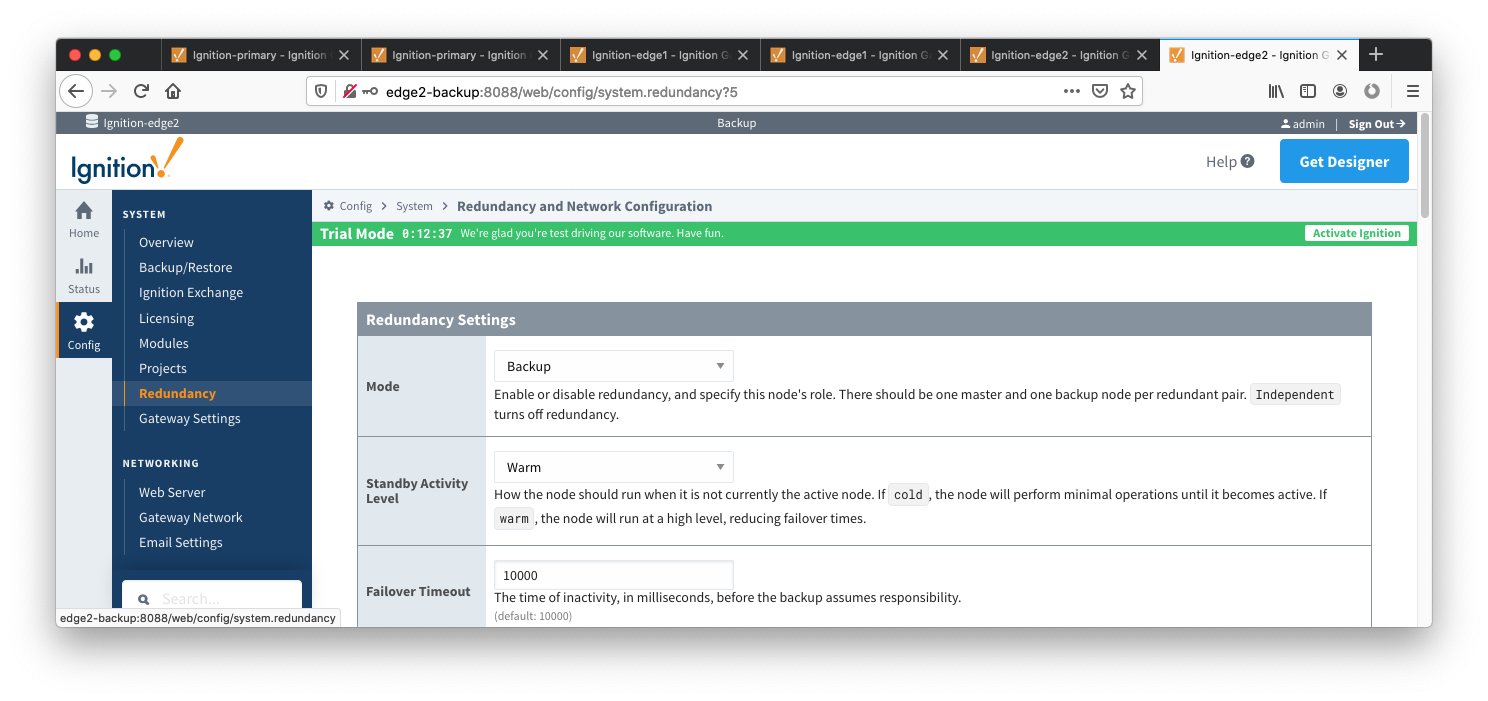
Task: Open the Firefox library icon
Action: point(1277,91)
